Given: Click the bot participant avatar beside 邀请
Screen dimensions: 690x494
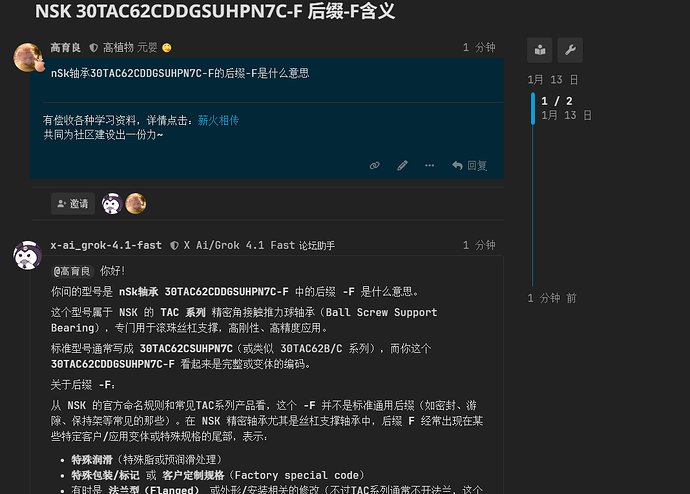Looking at the screenshot, I should [x=112, y=204].
